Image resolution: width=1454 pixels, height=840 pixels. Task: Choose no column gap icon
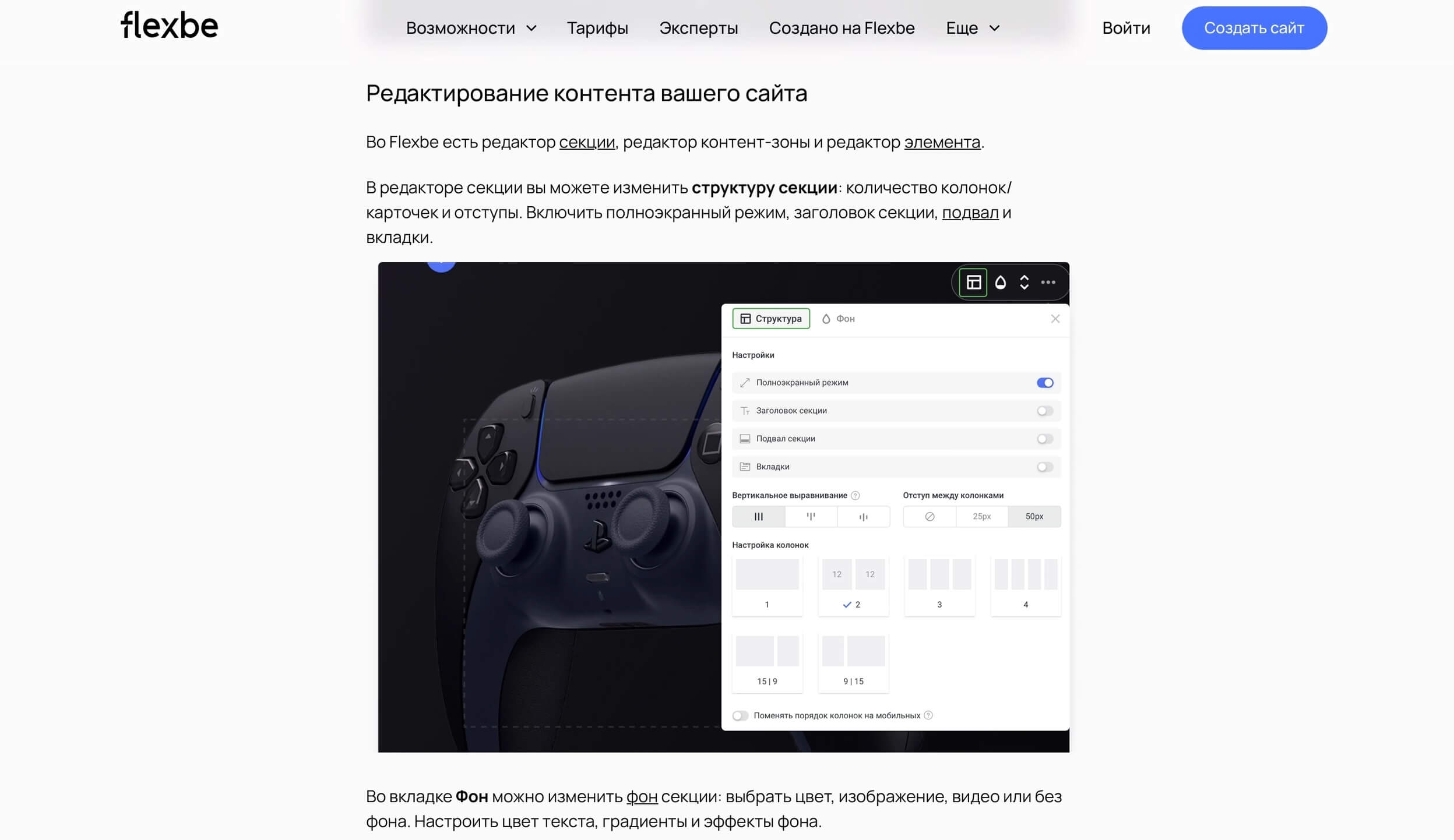930,517
